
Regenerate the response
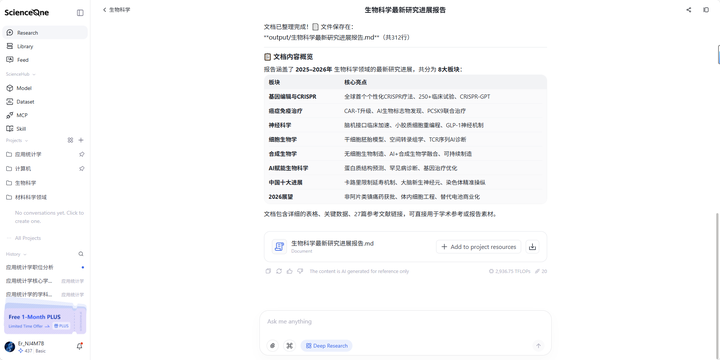(279, 271)
